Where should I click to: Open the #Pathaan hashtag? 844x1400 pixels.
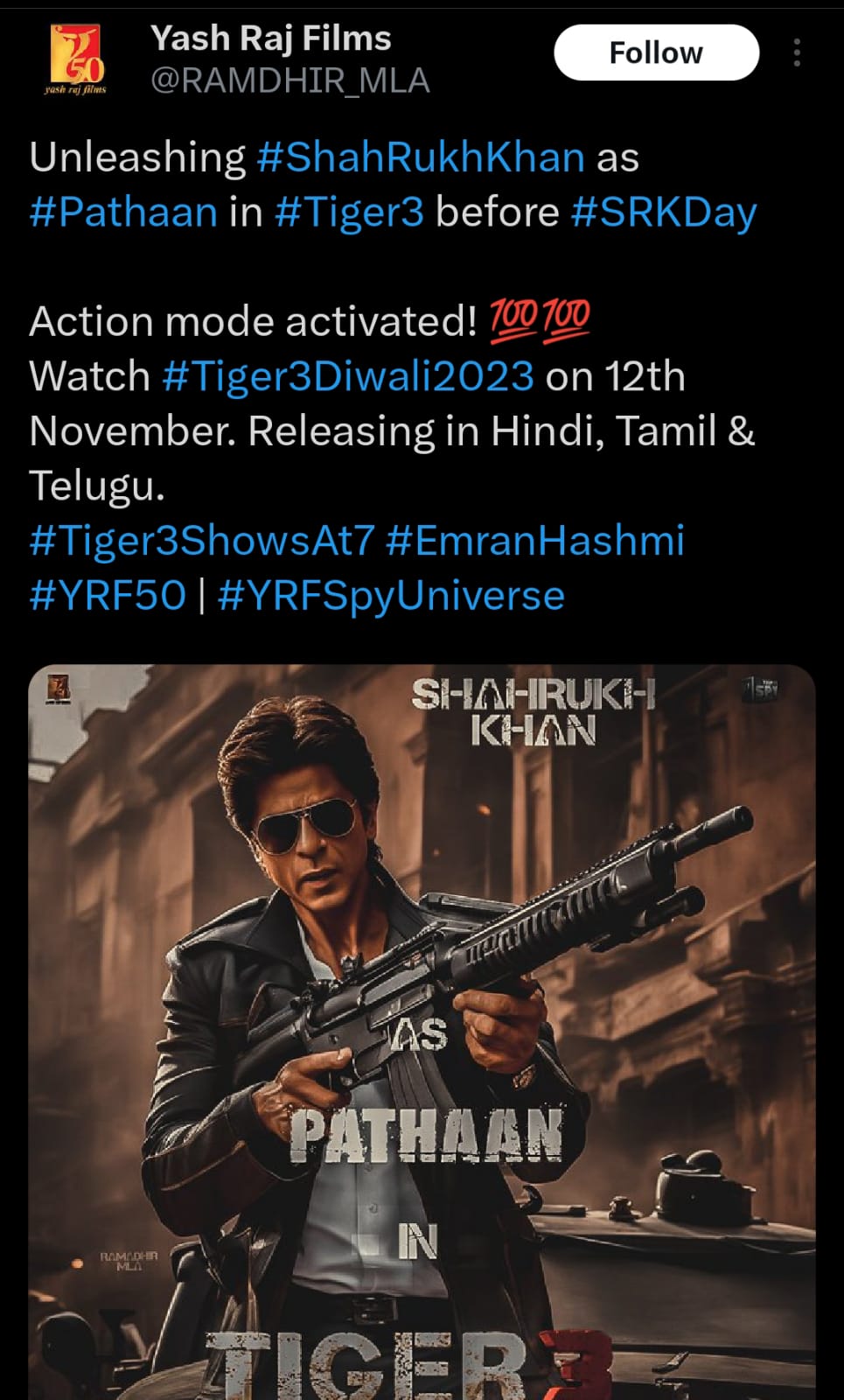(x=123, y=213)
